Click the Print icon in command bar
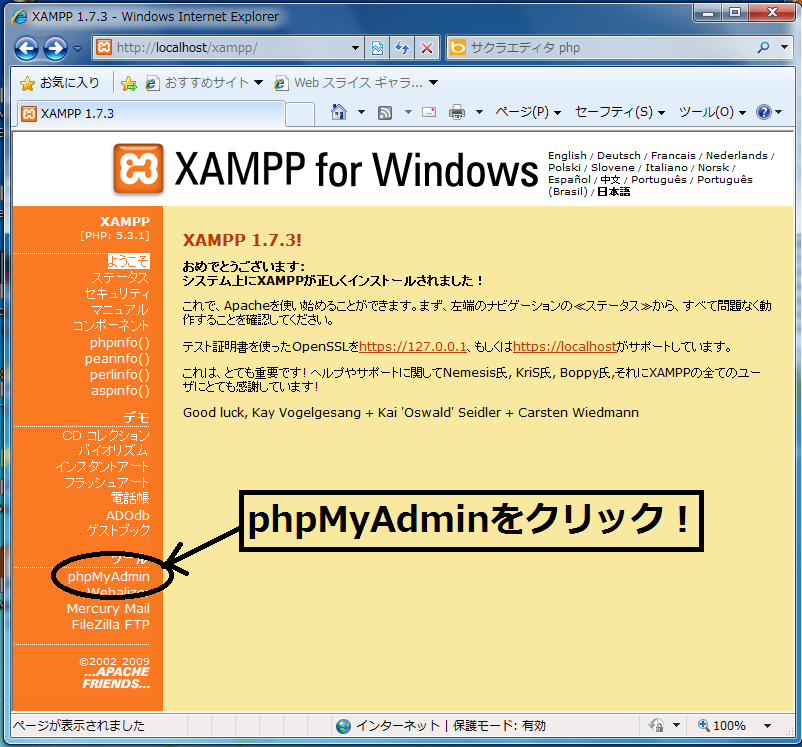Viewport: 802px width, 747px height. (457, 112)
